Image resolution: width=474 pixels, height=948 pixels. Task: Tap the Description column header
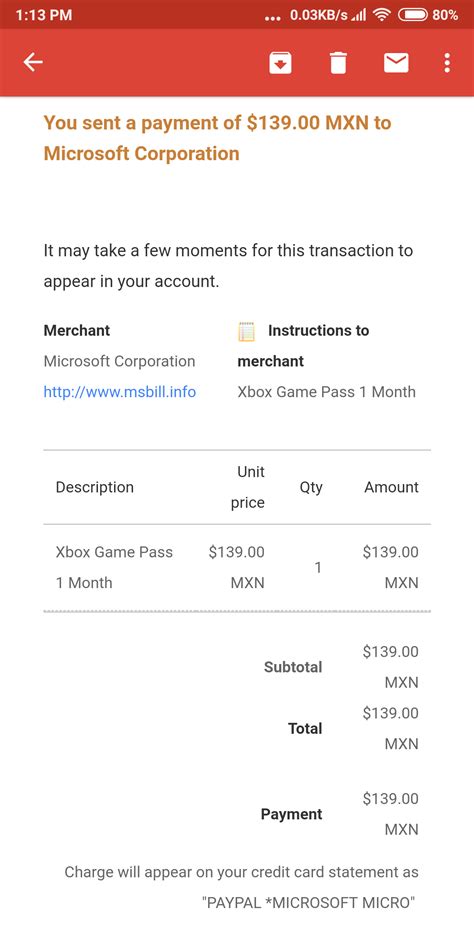[x=94, y=487]
